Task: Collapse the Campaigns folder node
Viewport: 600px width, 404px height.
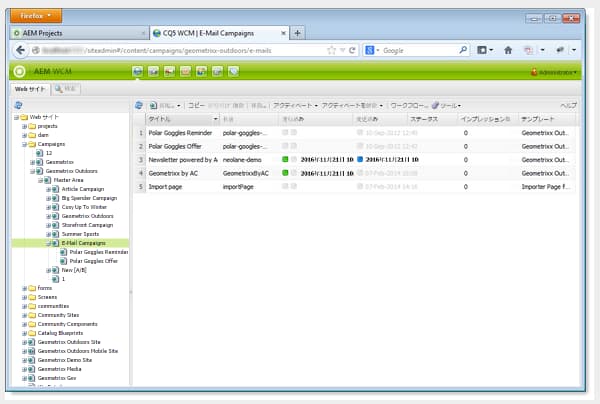Action: tap(24, 144)
